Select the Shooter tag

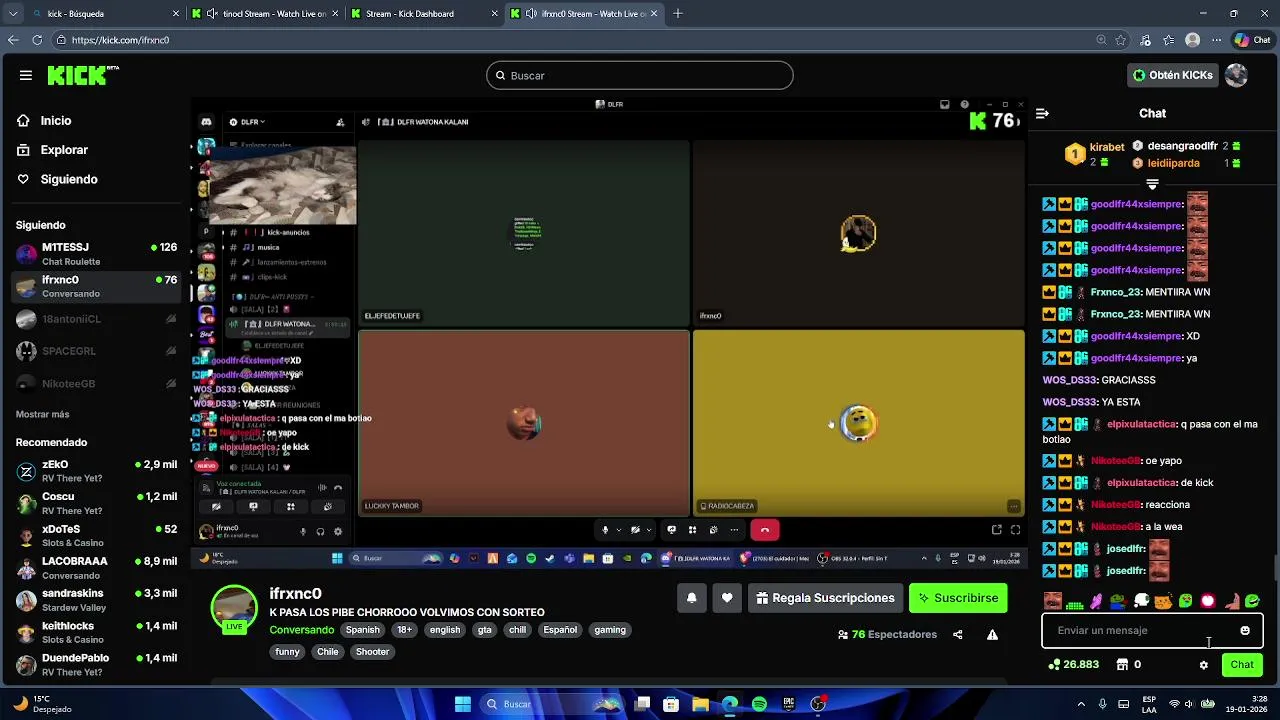click(372, 652)
